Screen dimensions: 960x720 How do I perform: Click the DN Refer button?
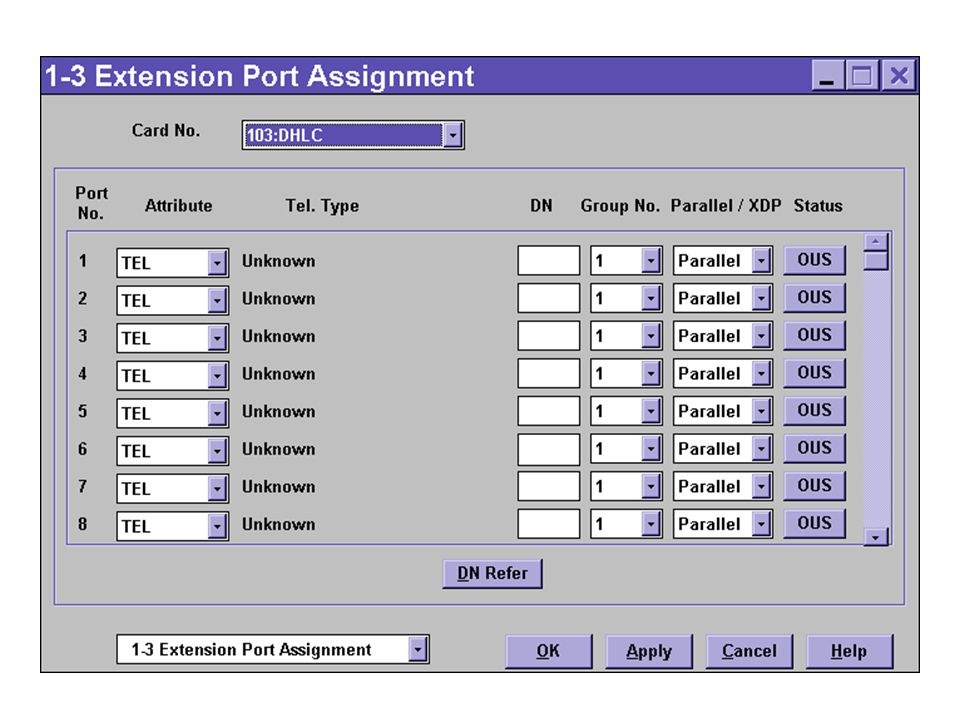(492, 574)
